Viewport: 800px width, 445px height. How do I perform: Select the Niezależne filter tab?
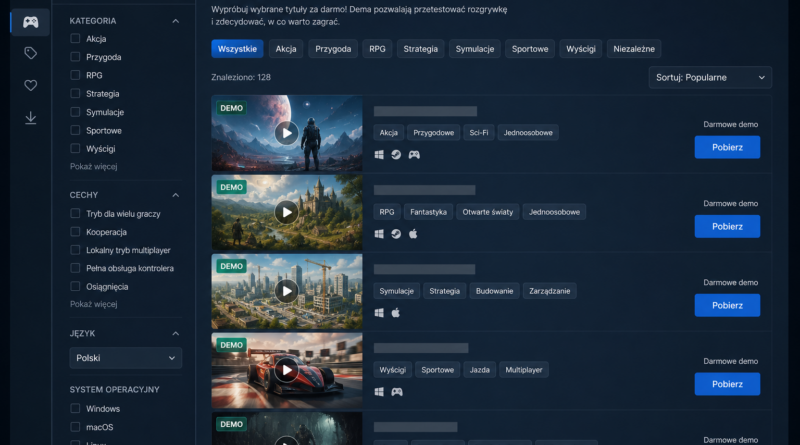point(634,49)
